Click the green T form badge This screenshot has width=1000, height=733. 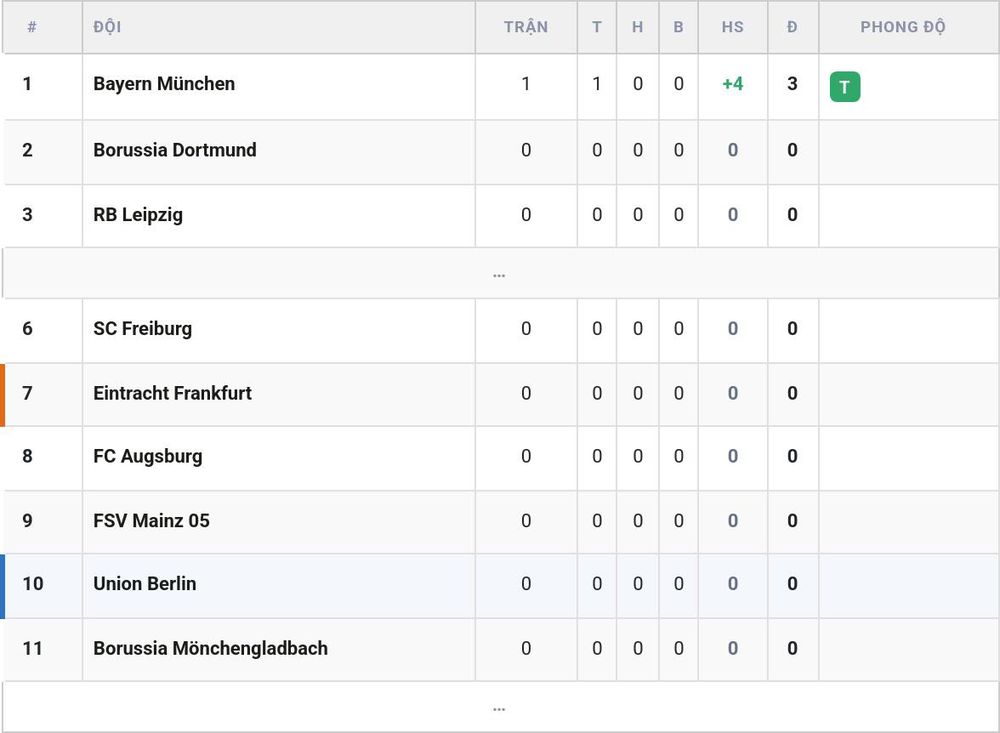click(844, 87)
